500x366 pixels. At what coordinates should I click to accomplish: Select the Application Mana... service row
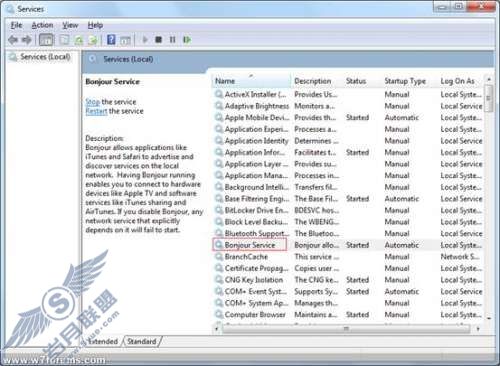click(x=348, y=175)
